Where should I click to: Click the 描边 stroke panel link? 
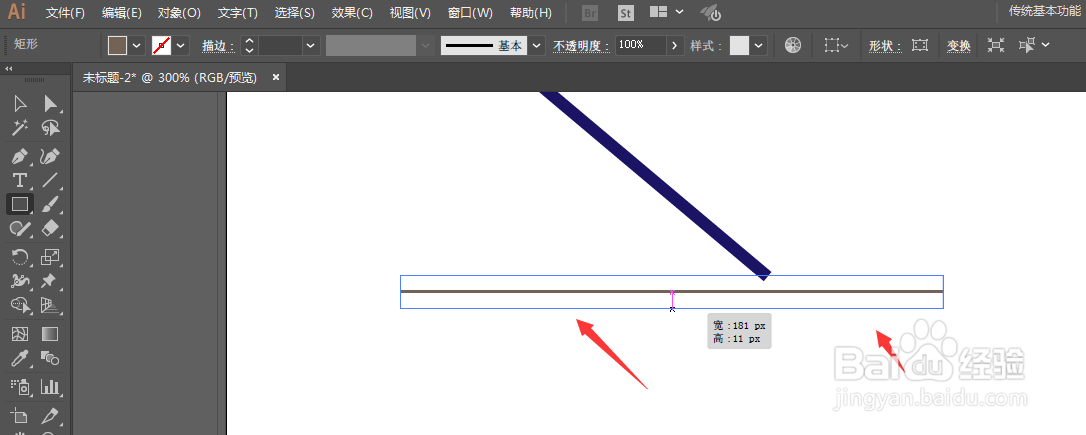click(218, 46)
